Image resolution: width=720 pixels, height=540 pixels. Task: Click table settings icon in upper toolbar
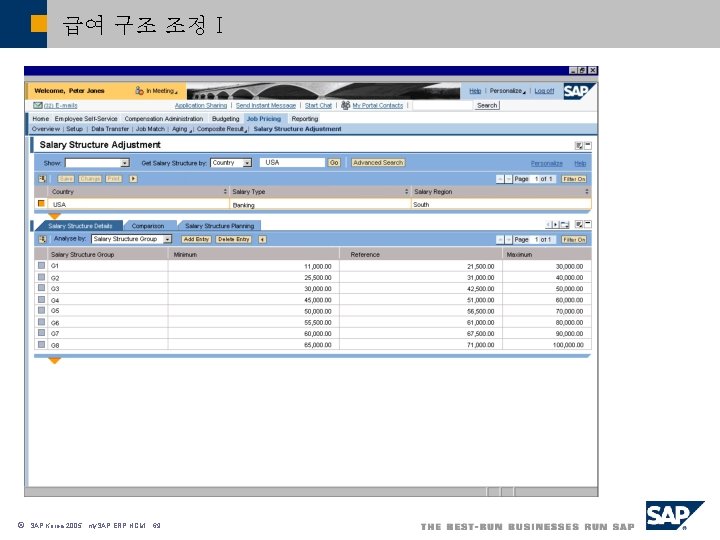42,179
